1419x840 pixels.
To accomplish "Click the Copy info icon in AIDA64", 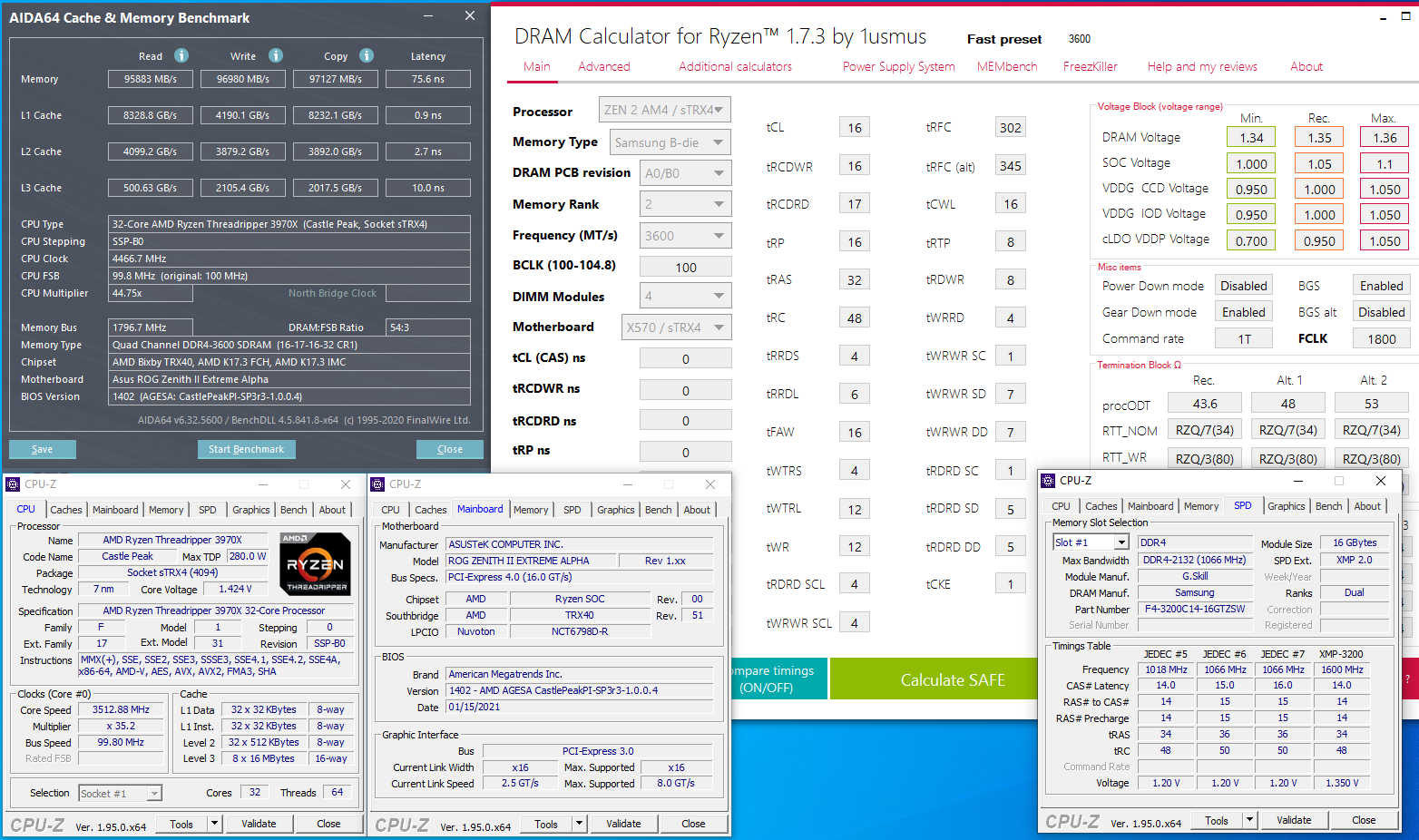I will pos(367,55).
